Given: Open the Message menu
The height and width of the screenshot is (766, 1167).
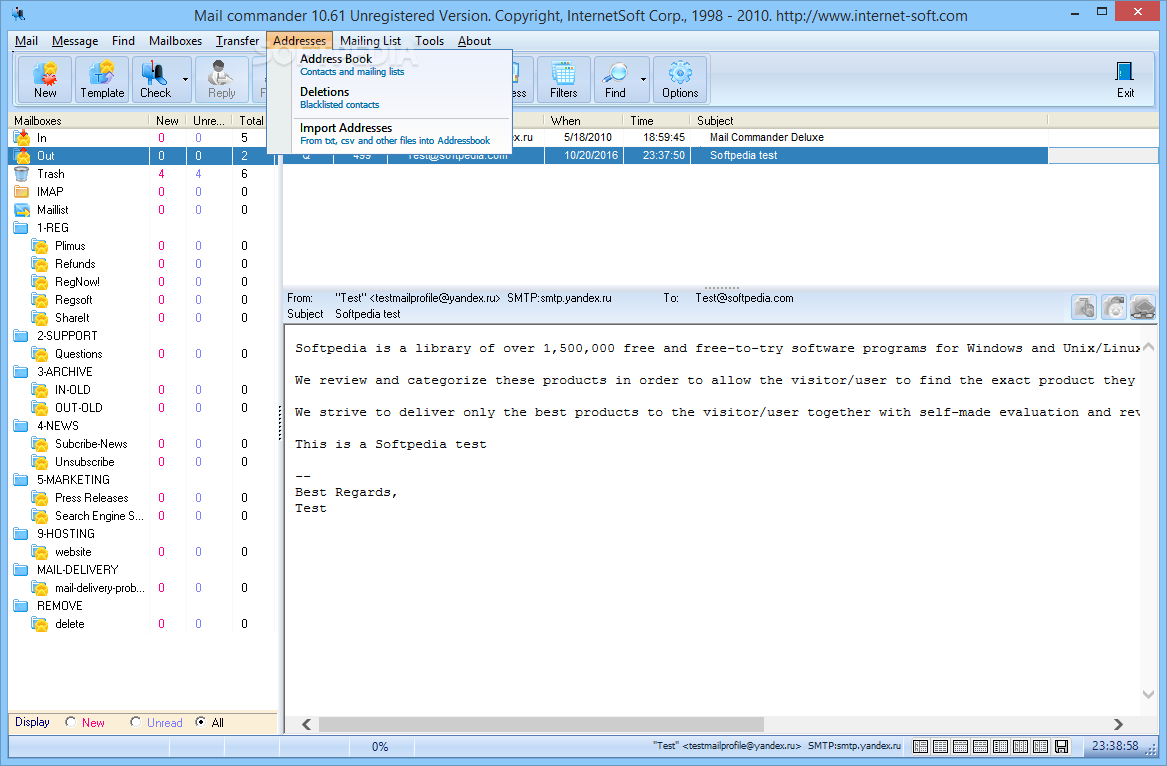Looking at the screenshot, I should (74, 41).
